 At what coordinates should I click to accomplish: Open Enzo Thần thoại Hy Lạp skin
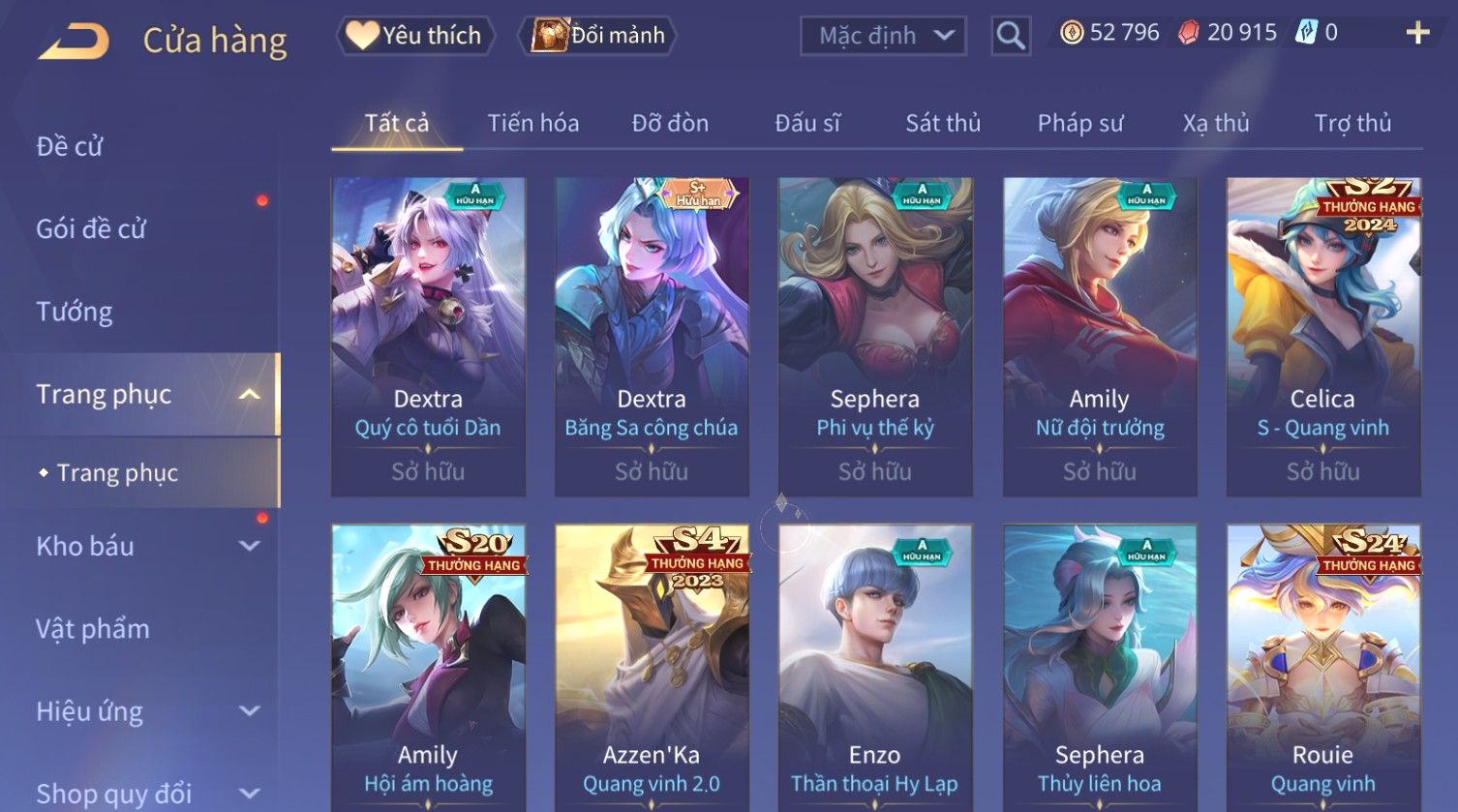coord(875,668)
